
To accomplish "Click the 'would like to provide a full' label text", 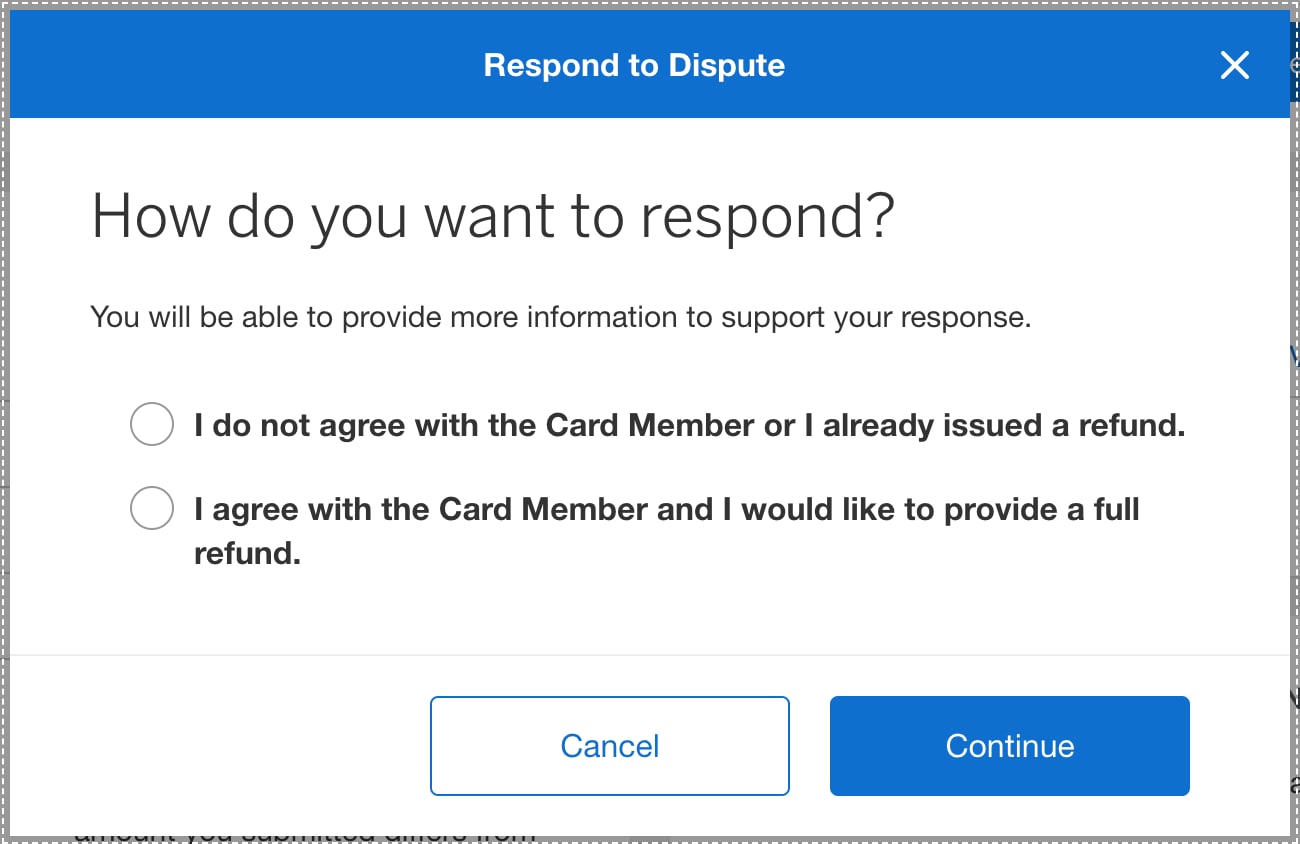I will click(x=940, y=510).
